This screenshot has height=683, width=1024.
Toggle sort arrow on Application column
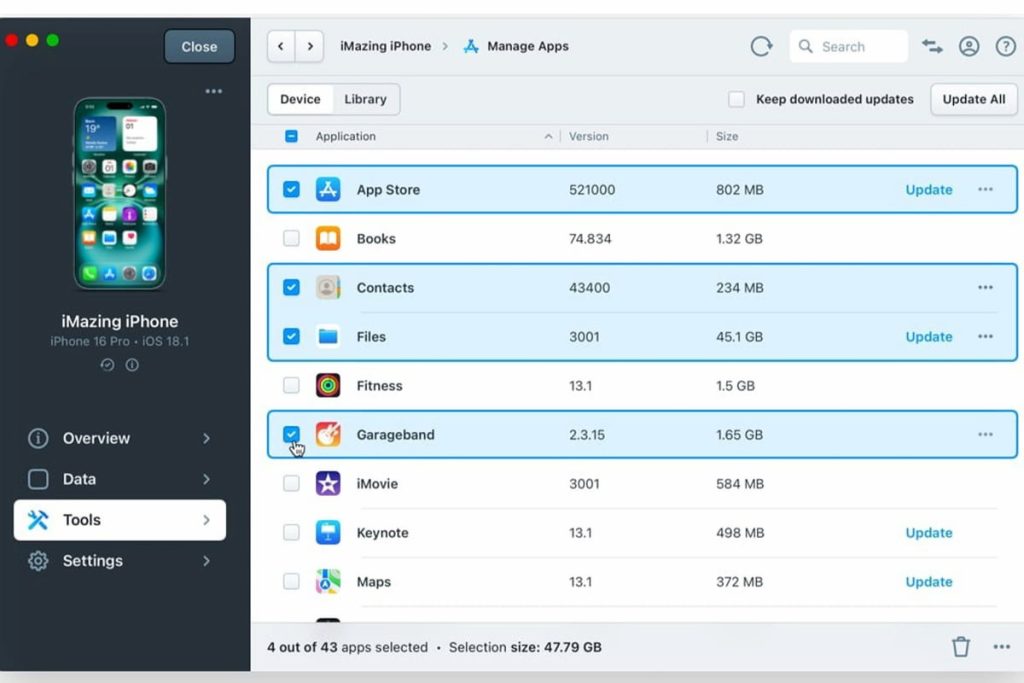548,136
